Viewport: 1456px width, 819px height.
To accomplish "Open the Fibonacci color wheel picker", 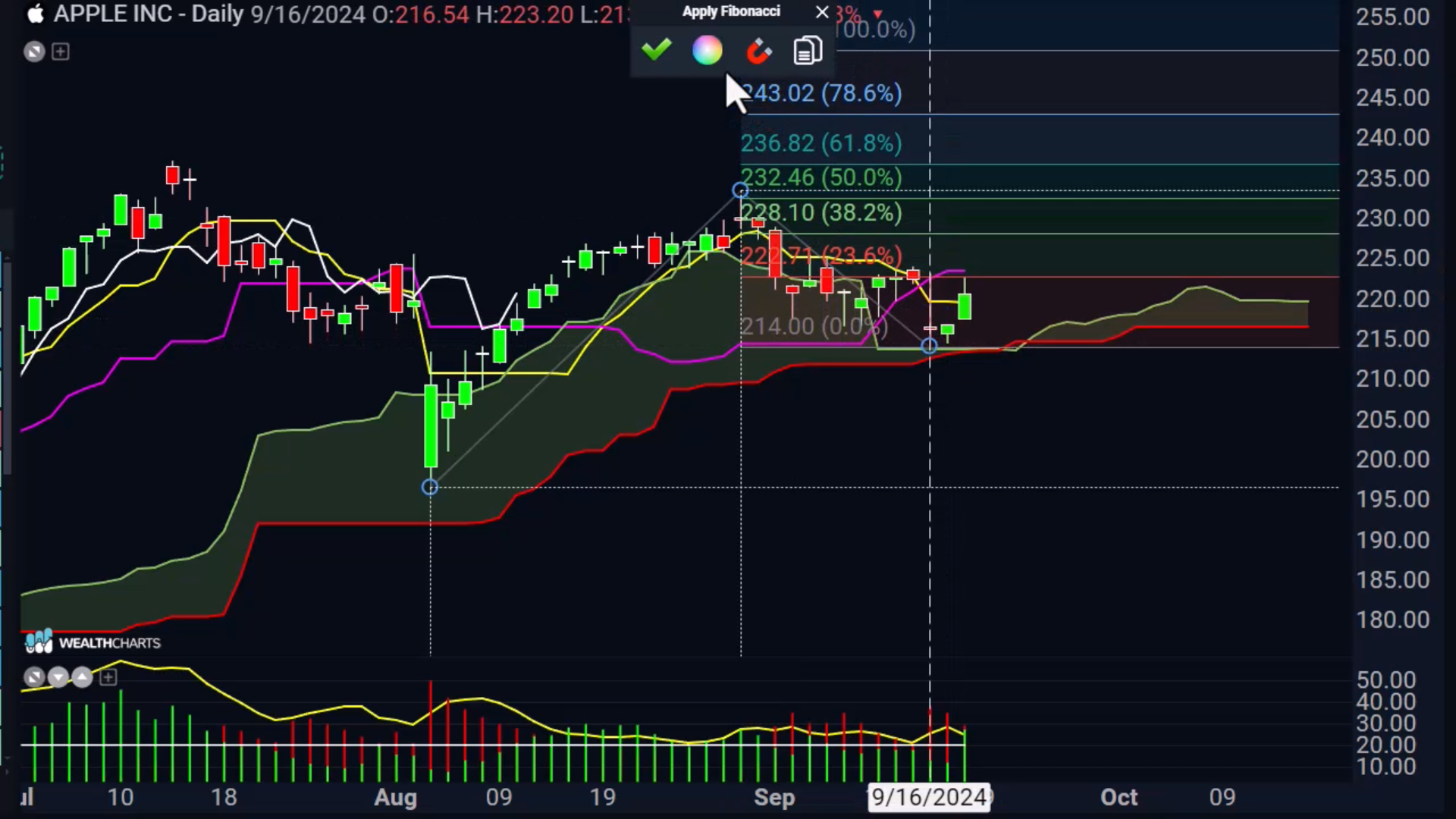I will pos(707,51).
